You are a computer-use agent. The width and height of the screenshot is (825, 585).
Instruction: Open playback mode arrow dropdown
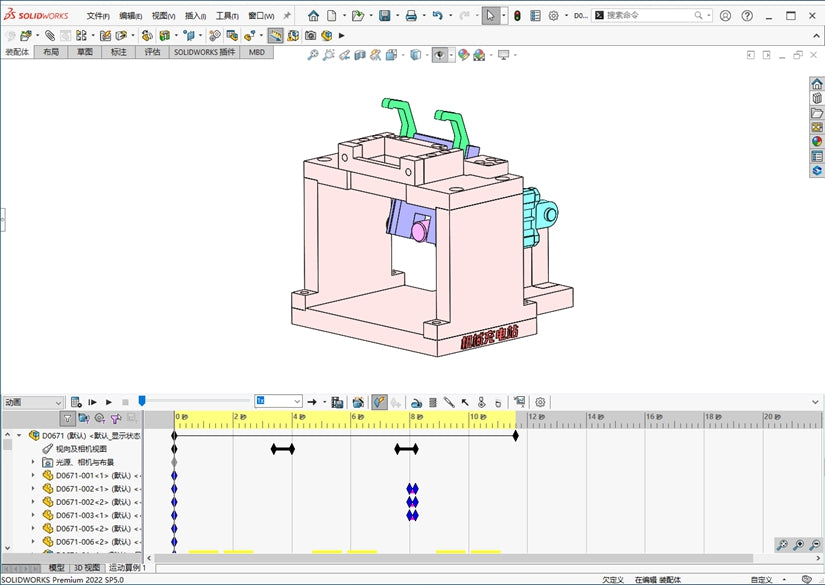point(325,402)
